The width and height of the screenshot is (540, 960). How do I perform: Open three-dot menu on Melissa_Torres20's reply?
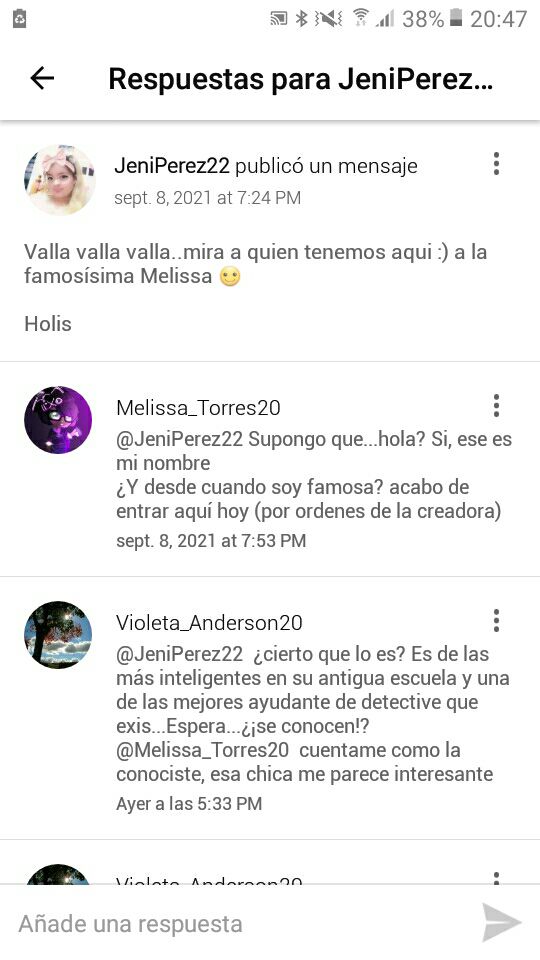496,405
